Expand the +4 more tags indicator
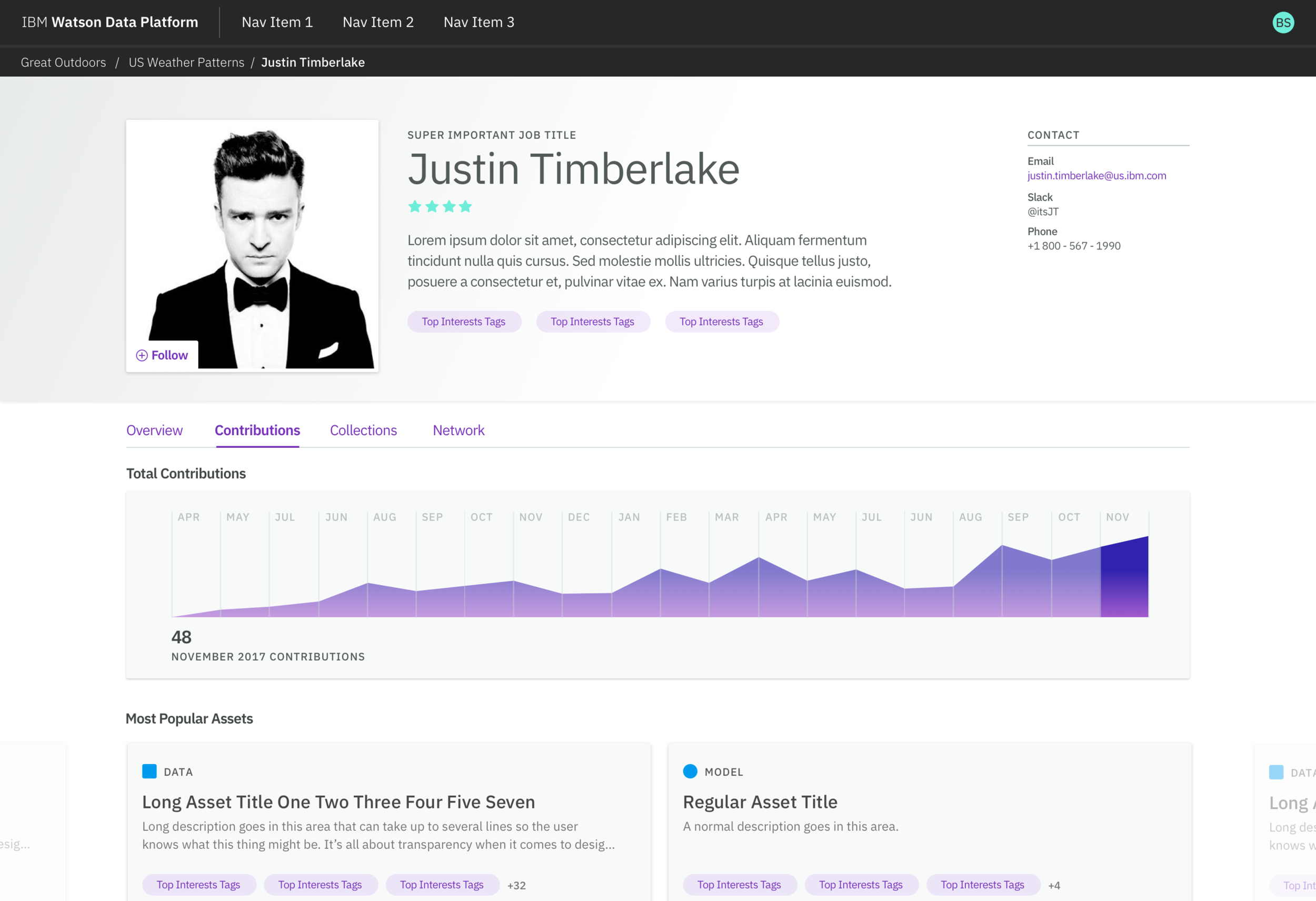The height and width of the screenshot is (901, 1316). [1054, 885]
